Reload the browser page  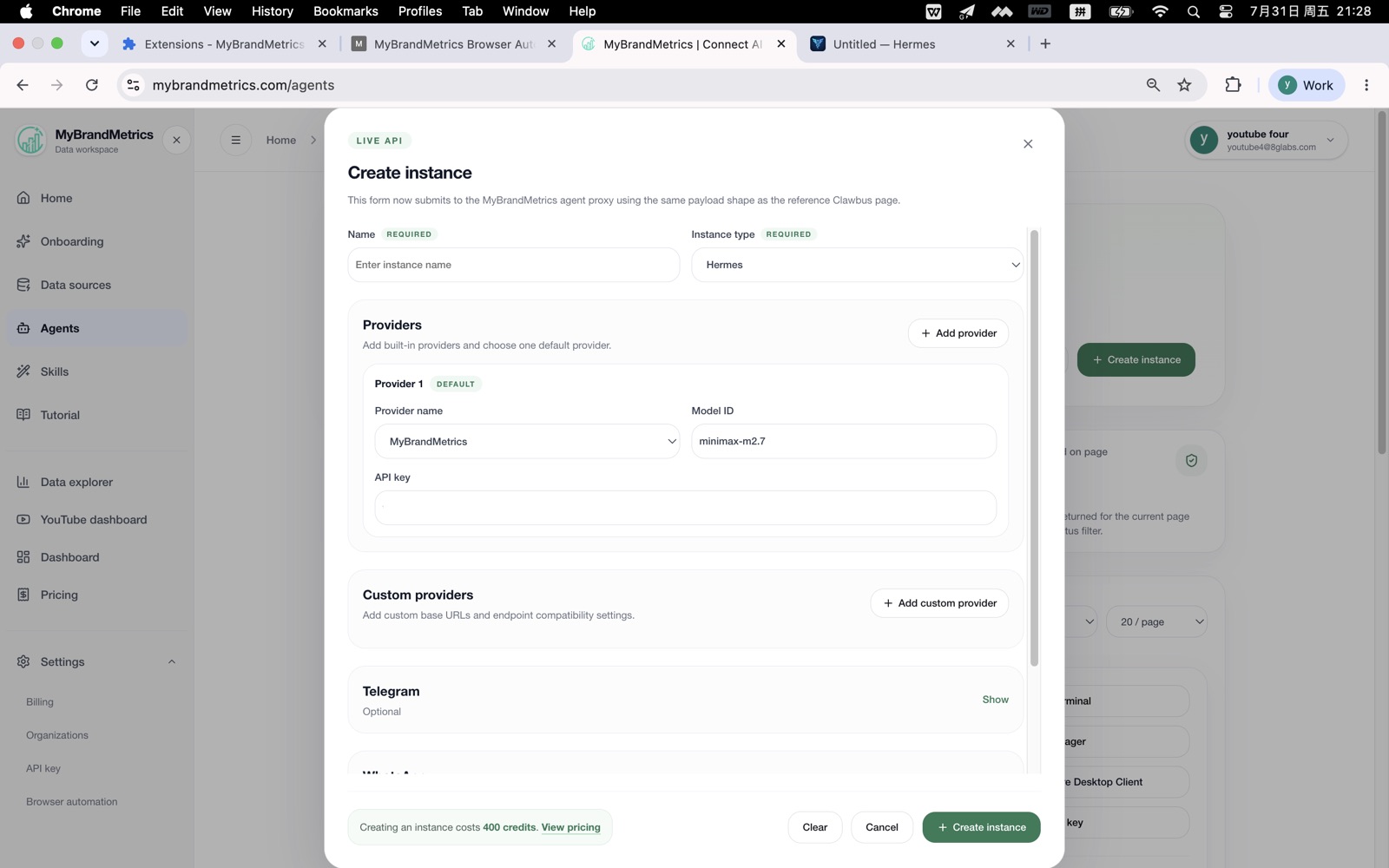(92, 85)
